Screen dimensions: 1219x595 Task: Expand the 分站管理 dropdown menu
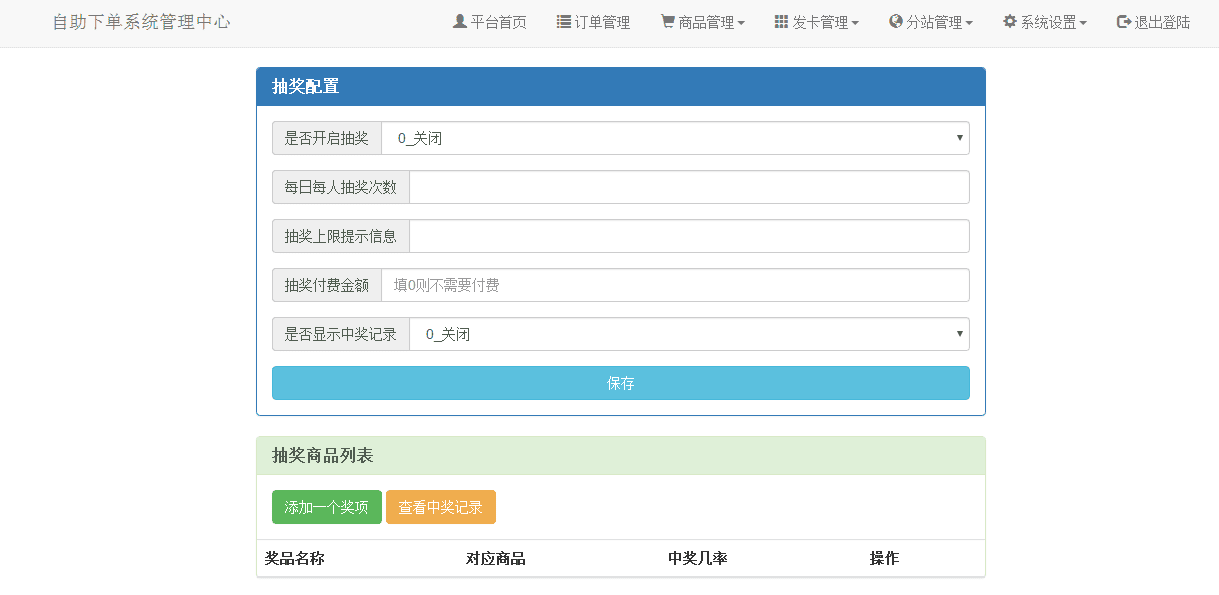point(930,21)
